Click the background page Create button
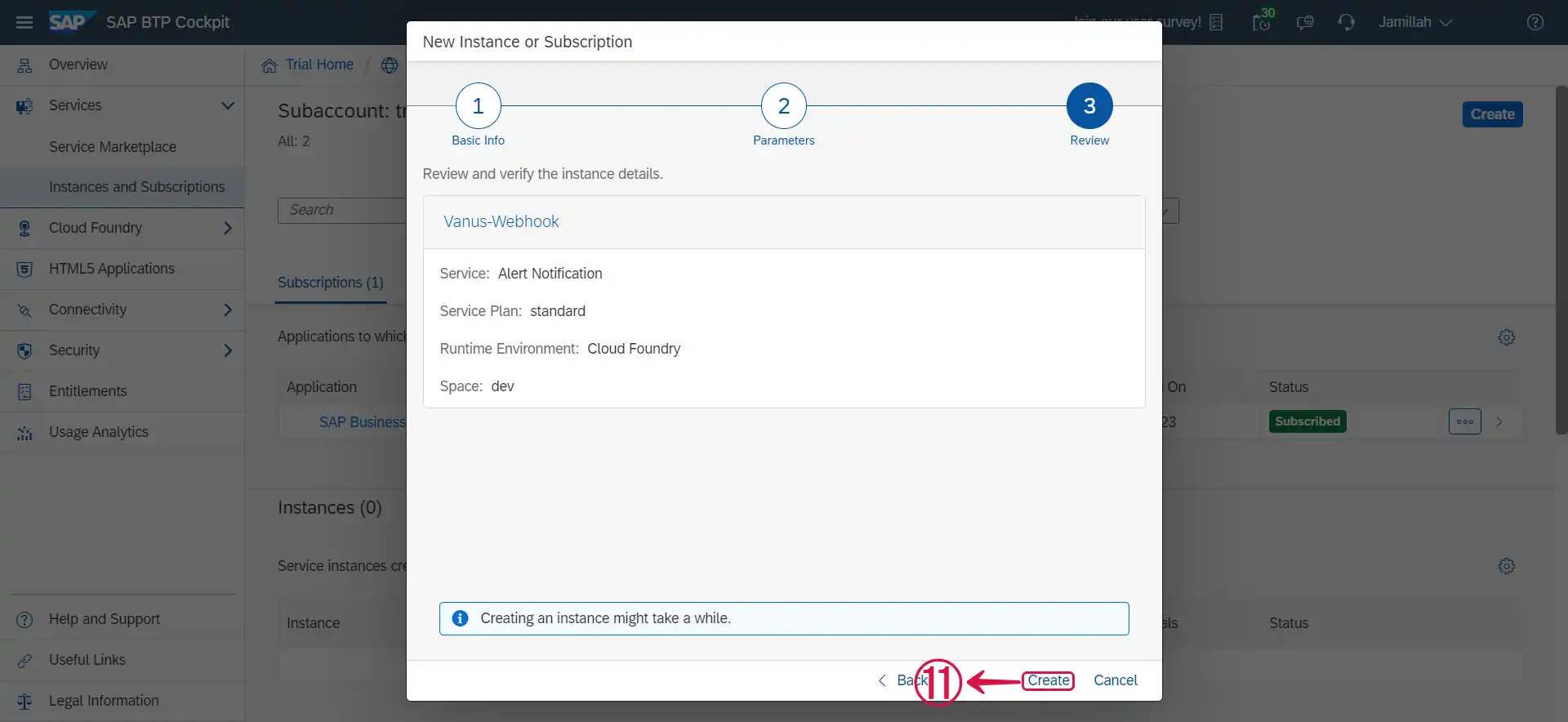The height and width of the screenshot is (722, 1568). click(x=1492, y=114)
